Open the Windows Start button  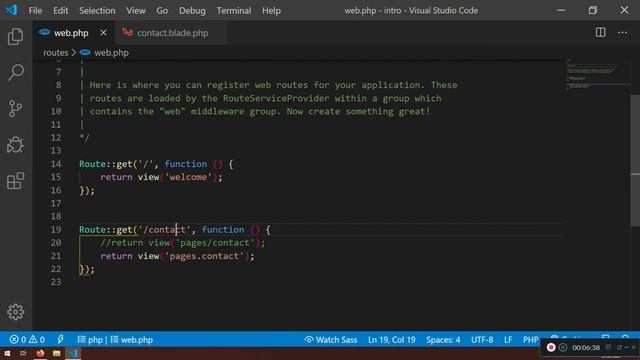point(7,353)
